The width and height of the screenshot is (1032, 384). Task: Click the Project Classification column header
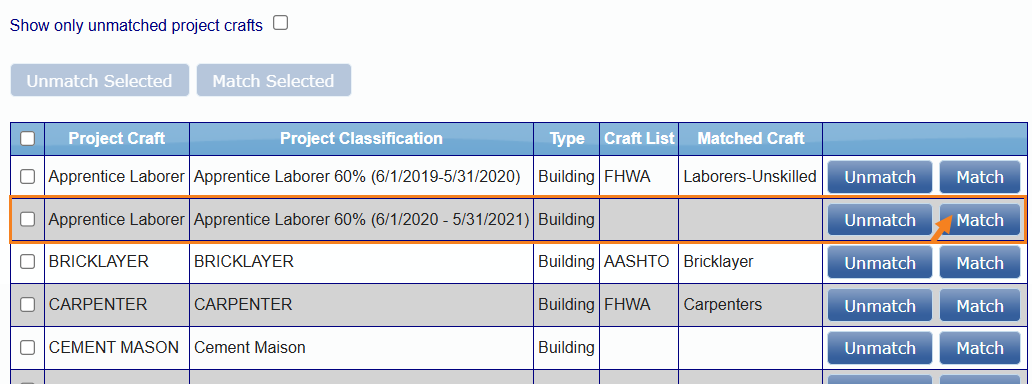[361, 138]
